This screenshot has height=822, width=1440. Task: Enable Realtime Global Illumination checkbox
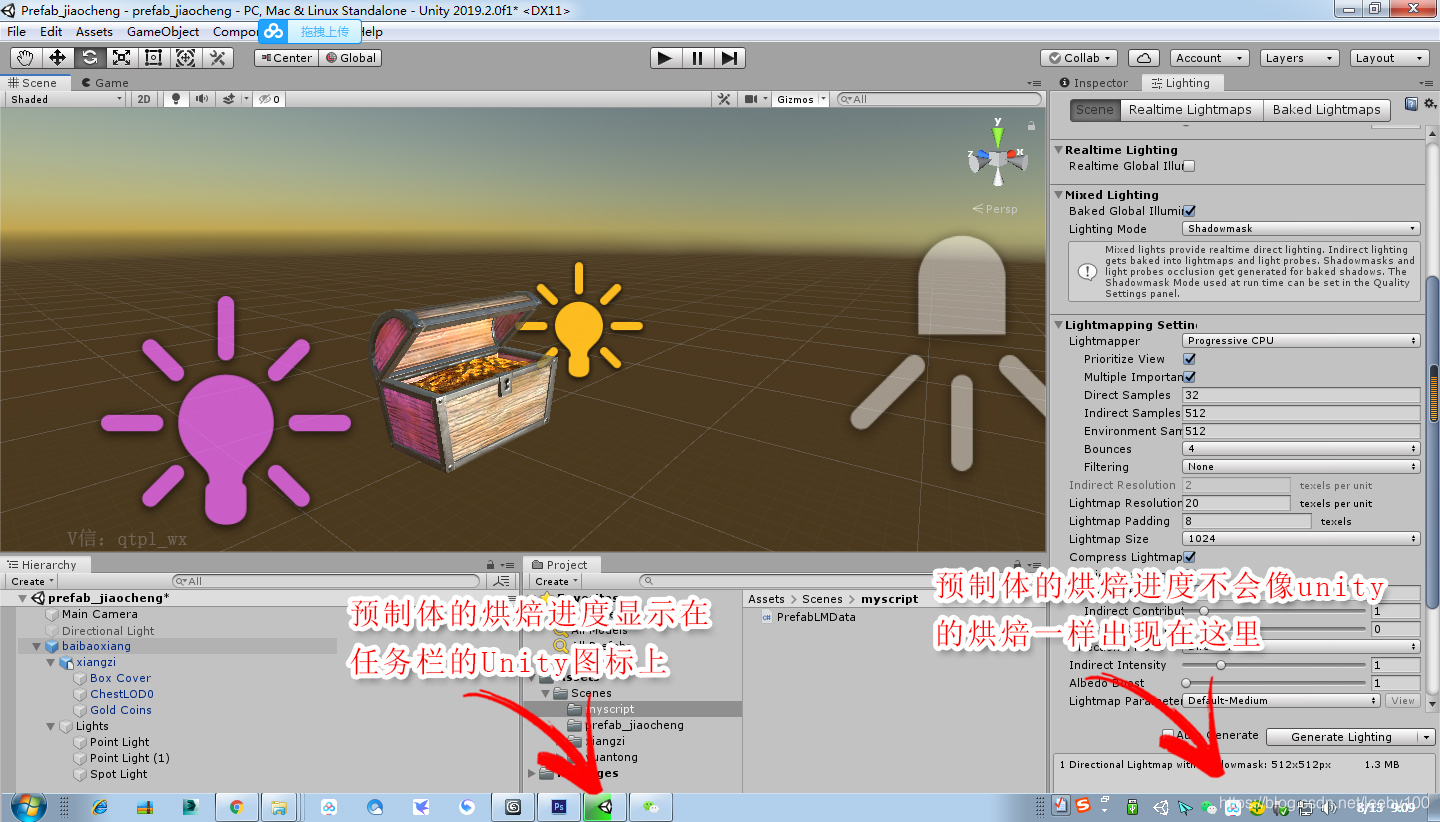coord(1189,166)
